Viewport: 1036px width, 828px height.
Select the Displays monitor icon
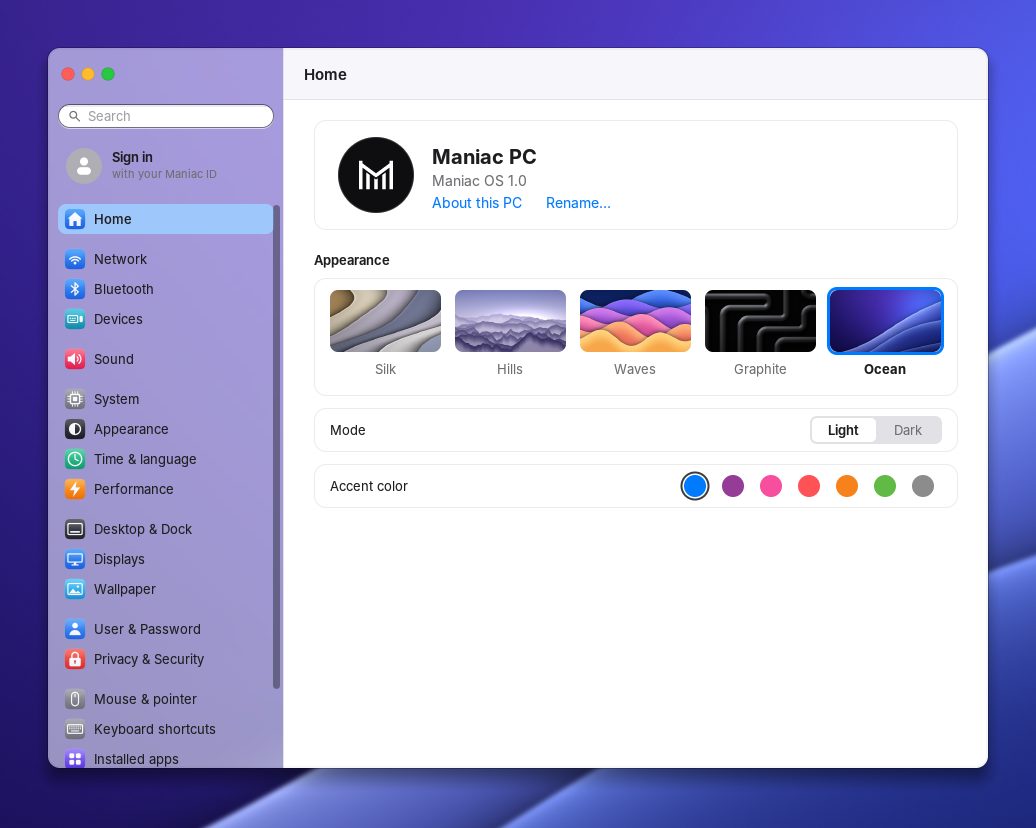(x=75, y=559)
